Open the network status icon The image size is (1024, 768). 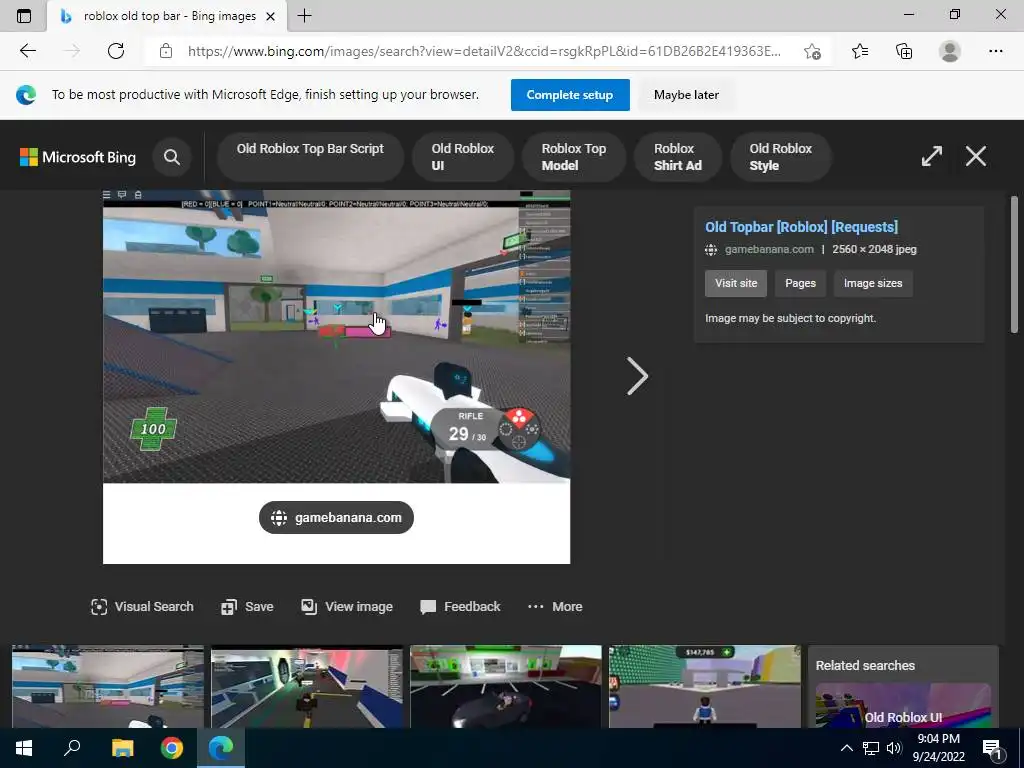(x=871, y=748)
